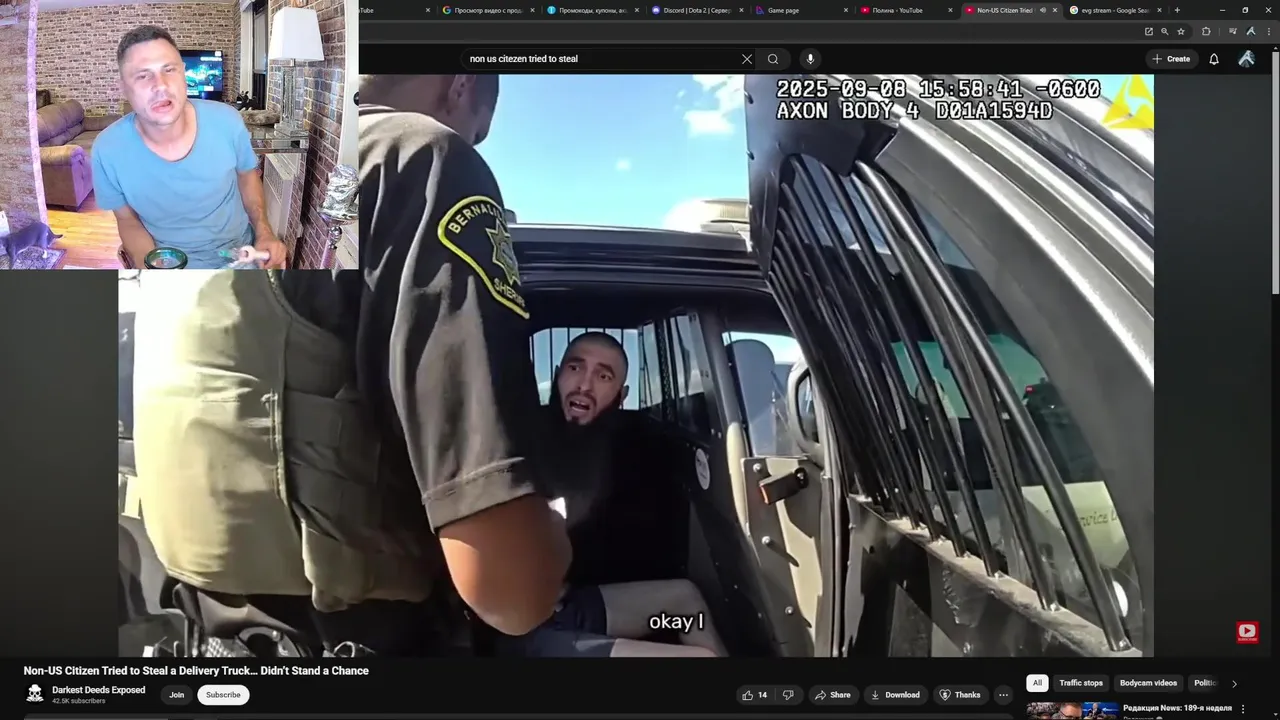
Task: Open browser zoom magnifier icon
Action: [1165, 31]
